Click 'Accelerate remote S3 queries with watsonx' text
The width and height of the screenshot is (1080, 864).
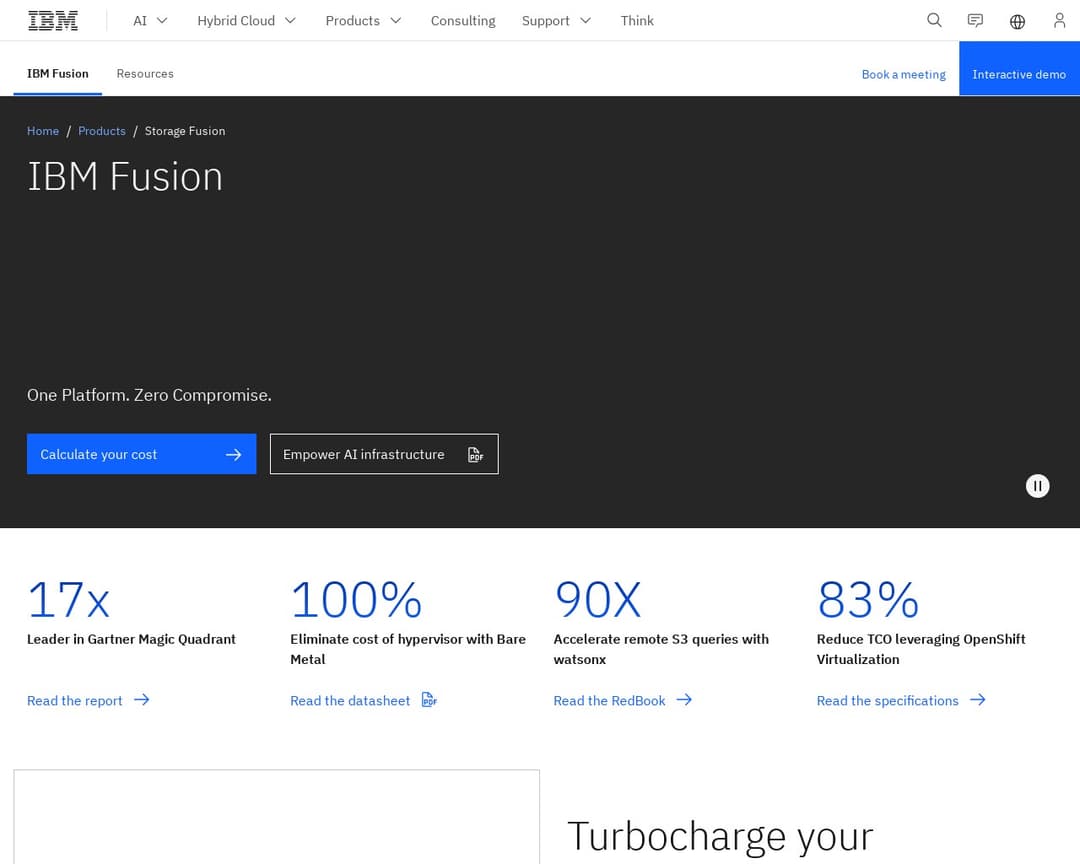[661, 649]
